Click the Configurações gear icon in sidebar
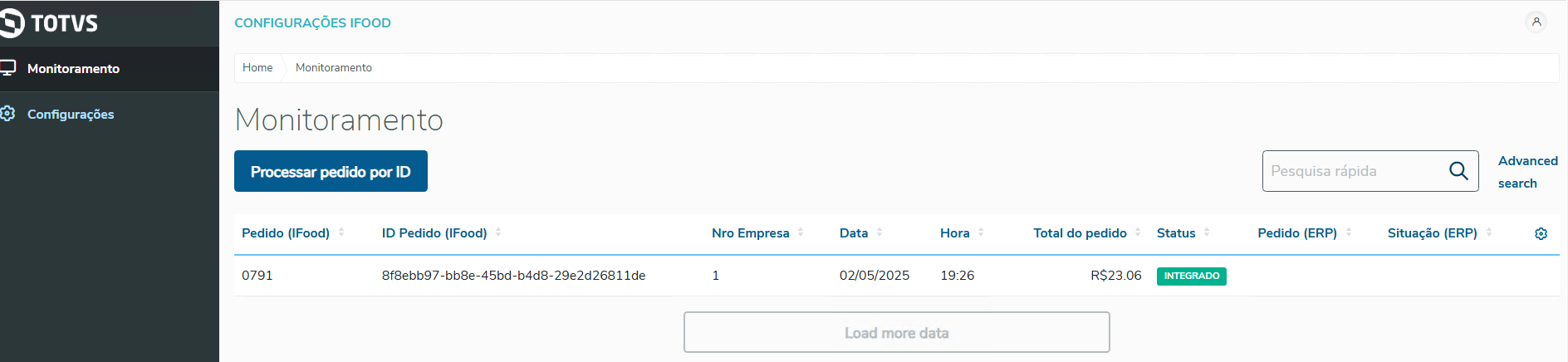 [8, 114]
